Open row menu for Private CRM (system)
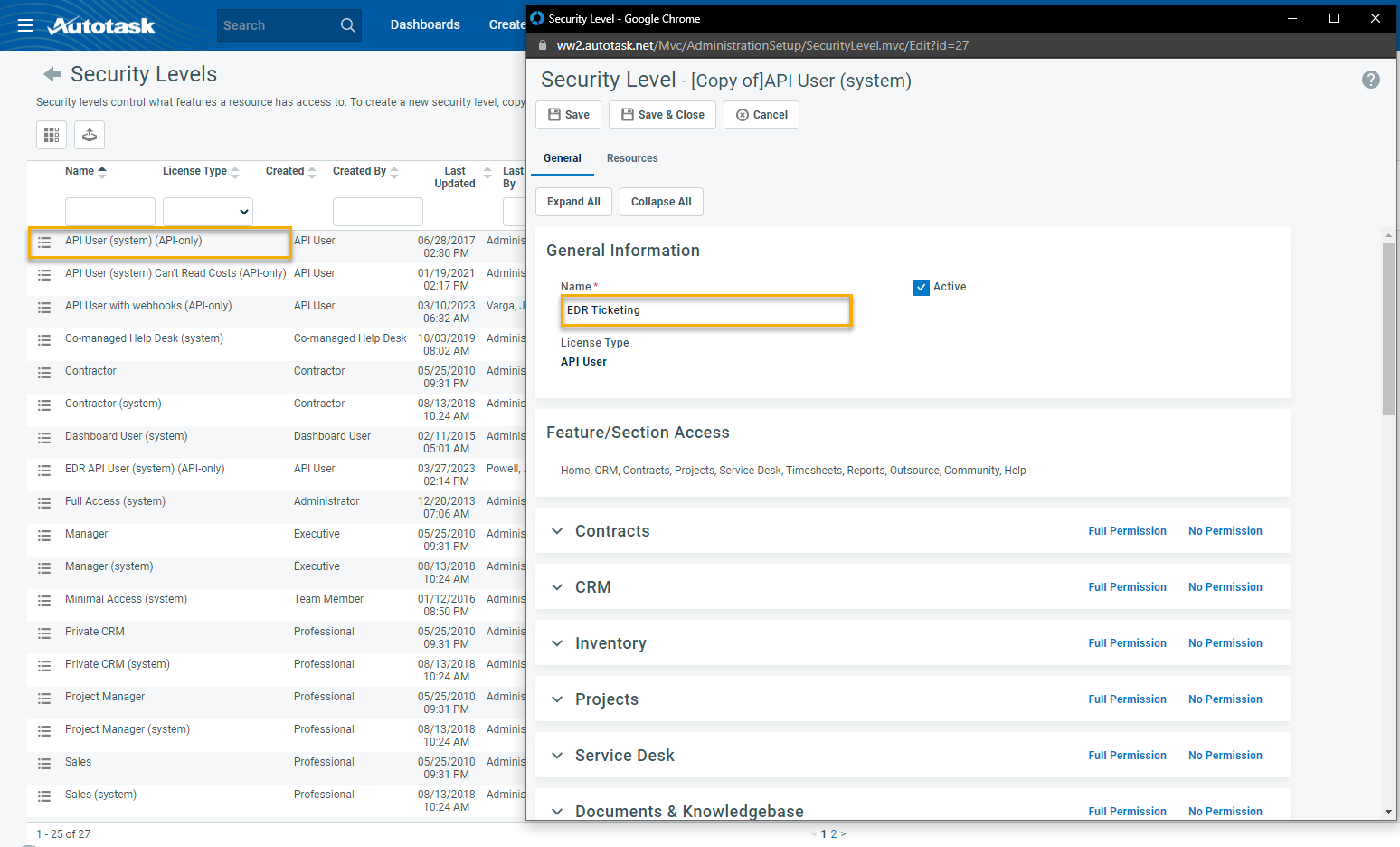The image size is (1400, 847). click(44, 666)
